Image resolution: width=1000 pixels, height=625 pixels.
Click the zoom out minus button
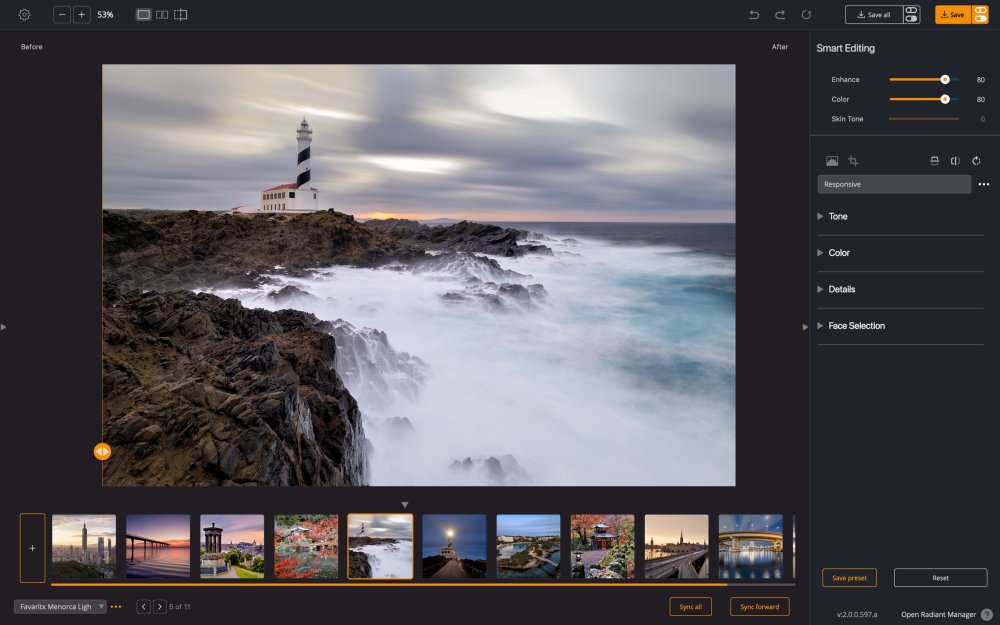[x=62, y=15]
